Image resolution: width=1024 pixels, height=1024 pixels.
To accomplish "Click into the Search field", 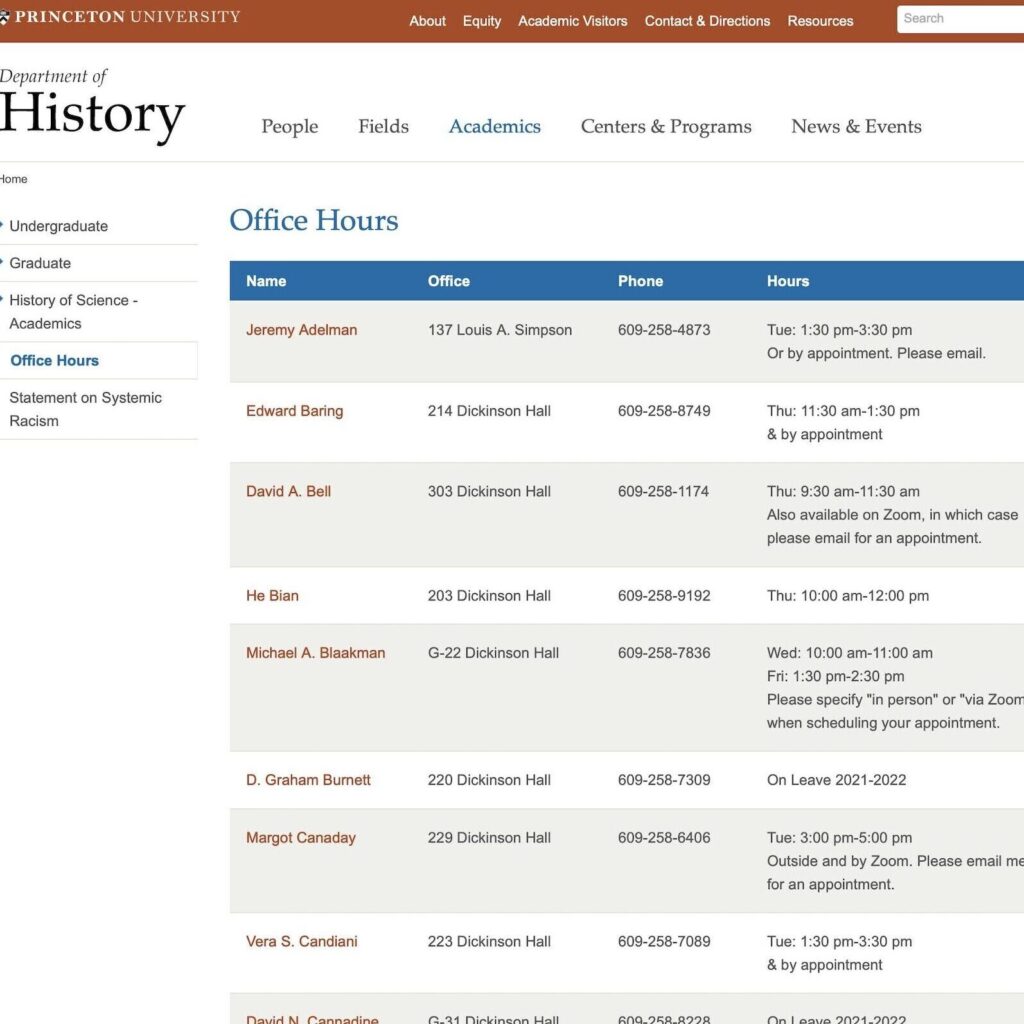I will pos(960,19).
